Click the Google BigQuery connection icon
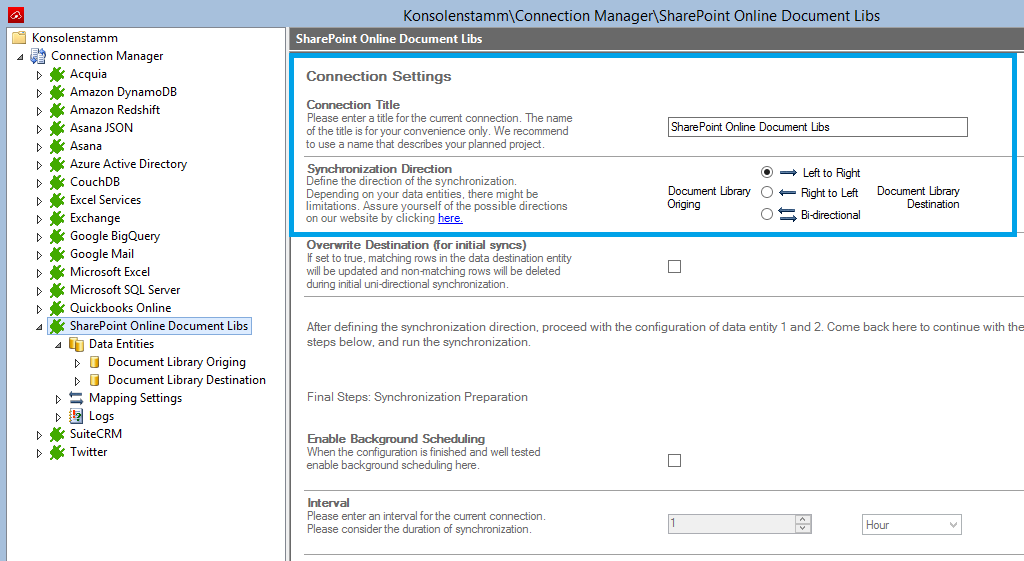Image resolution: width=1024 pixels, height=561 pixels. pyautogui.click(x=57, y=236)
